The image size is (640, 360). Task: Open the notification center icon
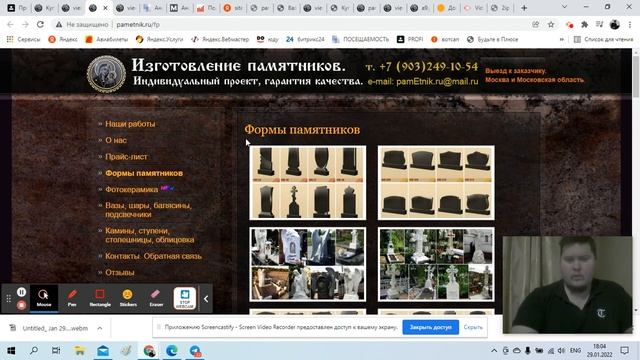click(x=624, y=351)
